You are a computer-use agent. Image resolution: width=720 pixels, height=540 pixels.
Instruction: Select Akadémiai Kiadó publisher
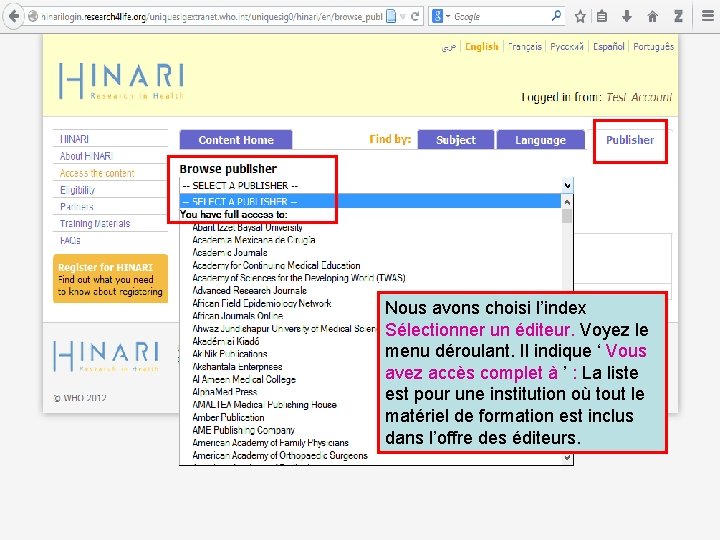[x=225, y=341]
